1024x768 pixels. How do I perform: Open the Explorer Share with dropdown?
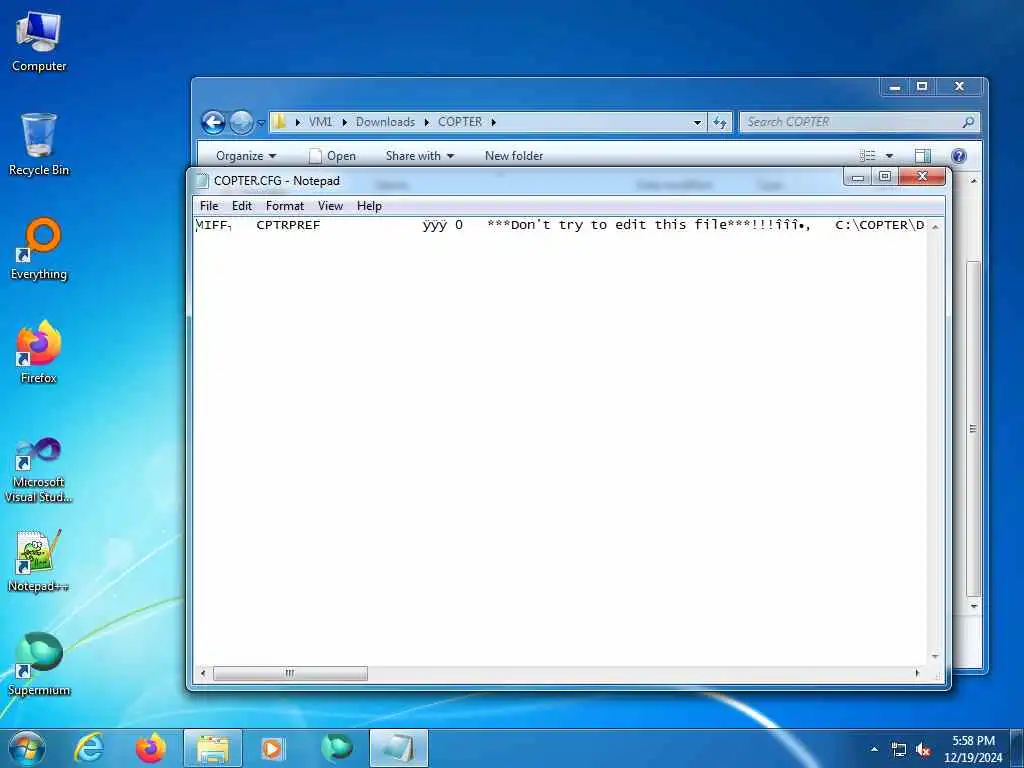pos(419,155)
